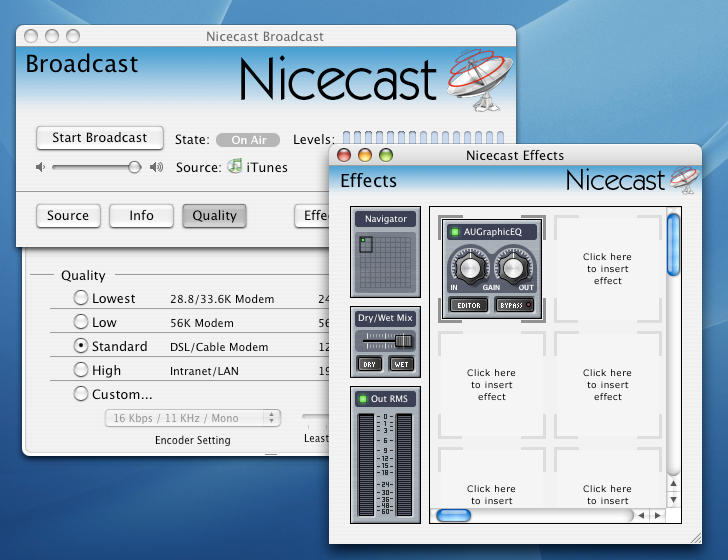Open the Source drawer button

click(68, 216)
